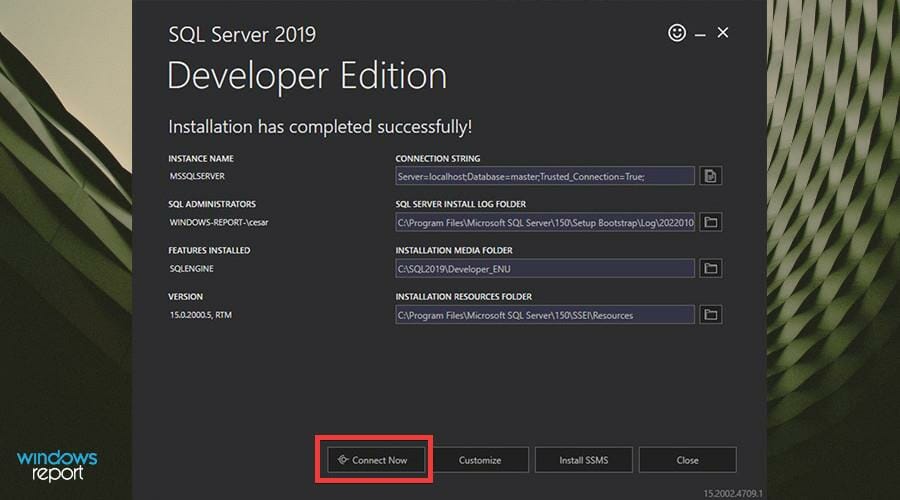The image size is (900, 500).
Task: Click Install SSMS button
Action: [x=584, y=460]
